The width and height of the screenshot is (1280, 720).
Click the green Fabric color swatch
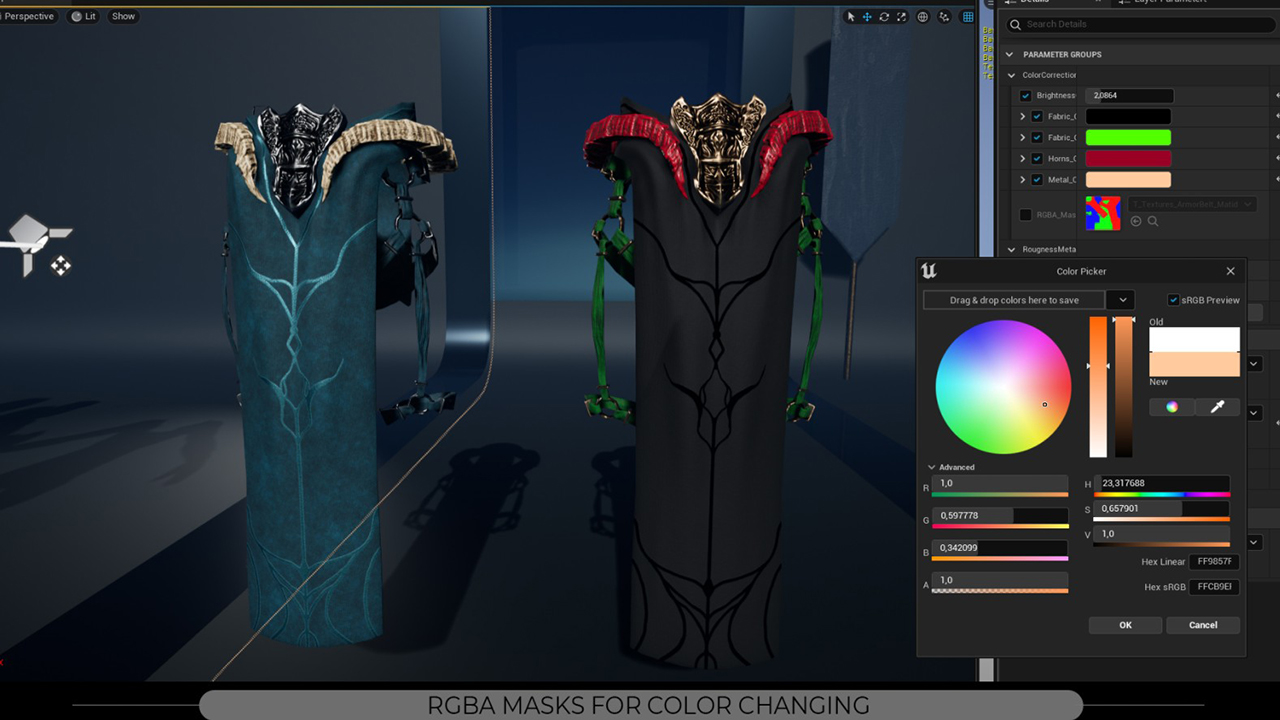(x=1128, y=138)
